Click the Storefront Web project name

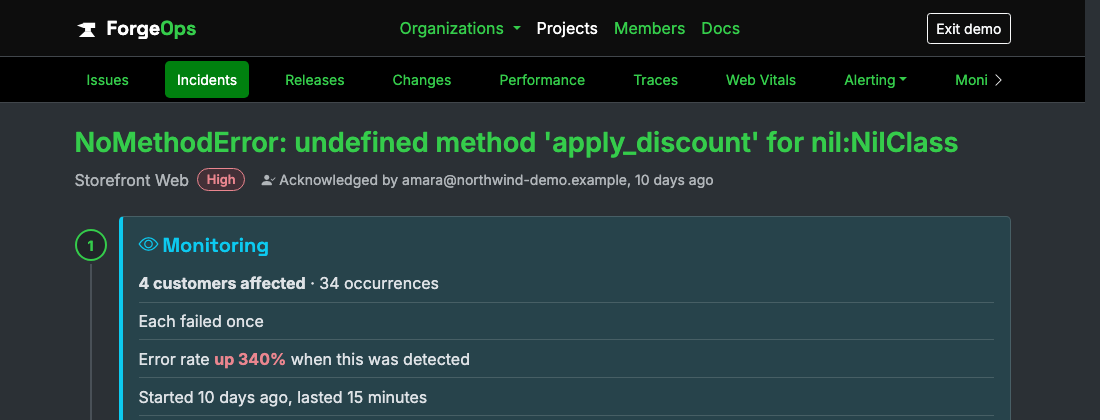131,180
